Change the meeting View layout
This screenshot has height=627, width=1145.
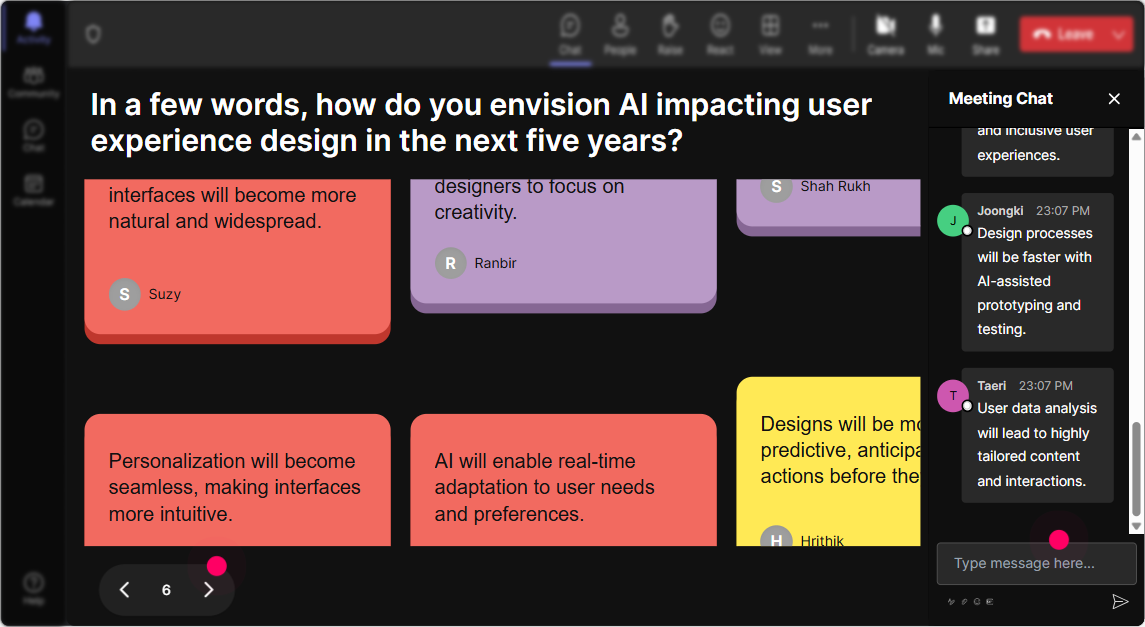pyautogui.click(x=770, y=34)
